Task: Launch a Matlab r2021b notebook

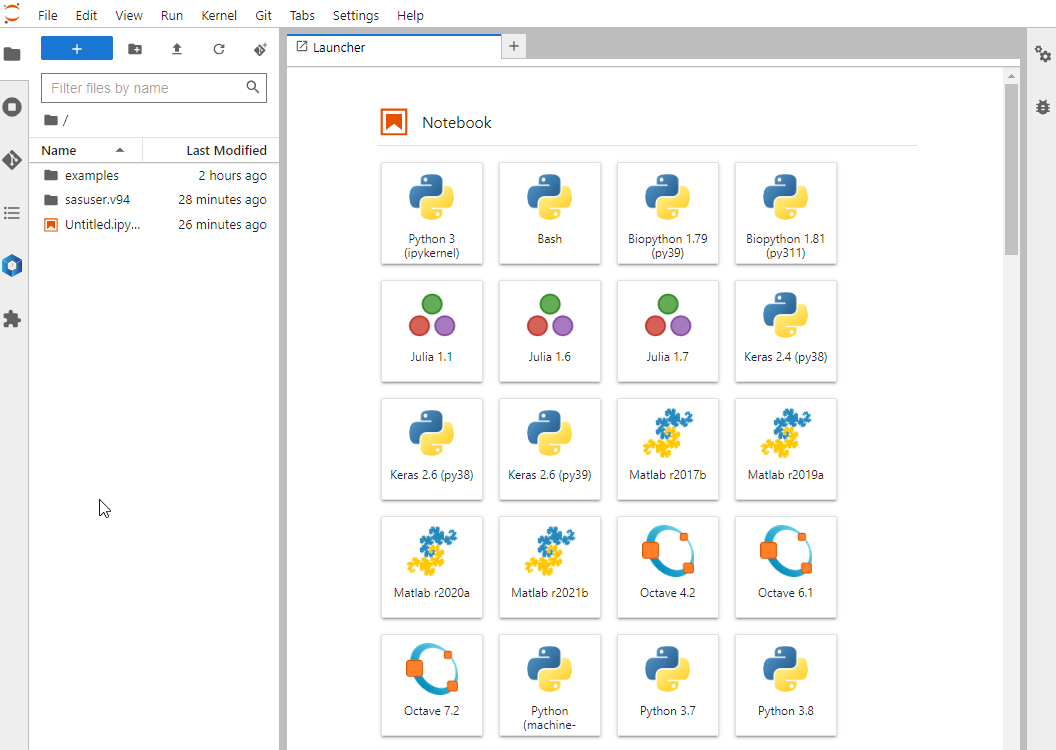Action: pos(550,567)
